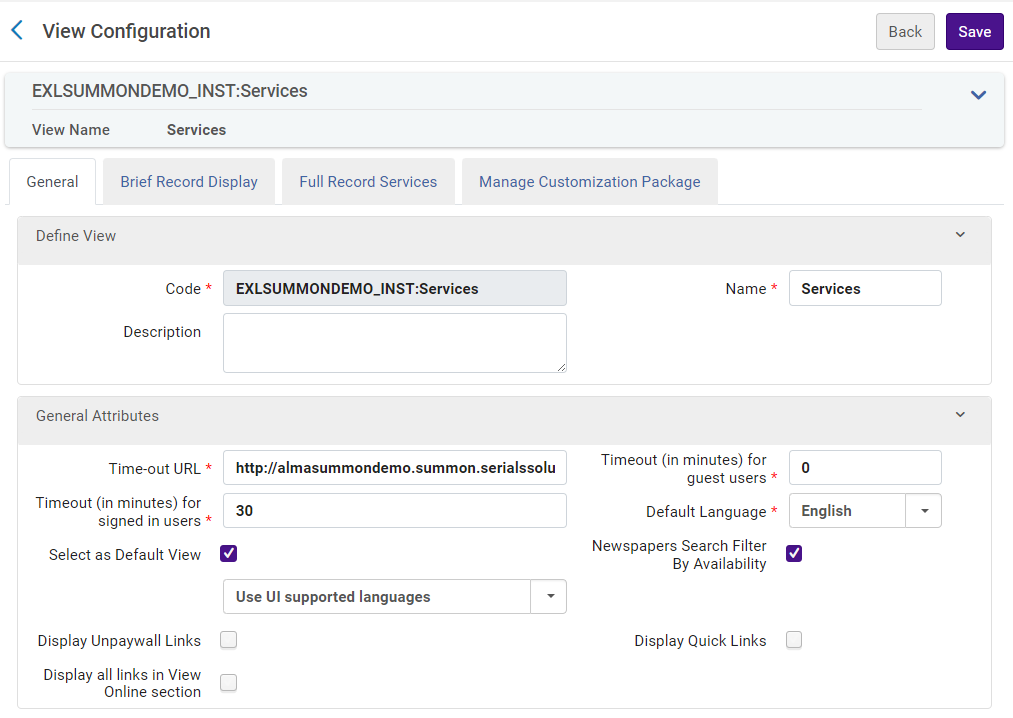The width and height of the screenshot is (1013, 718).
Task: Uncheck Newspapers Search Filter By Availability
Action: tap(794, 554)
